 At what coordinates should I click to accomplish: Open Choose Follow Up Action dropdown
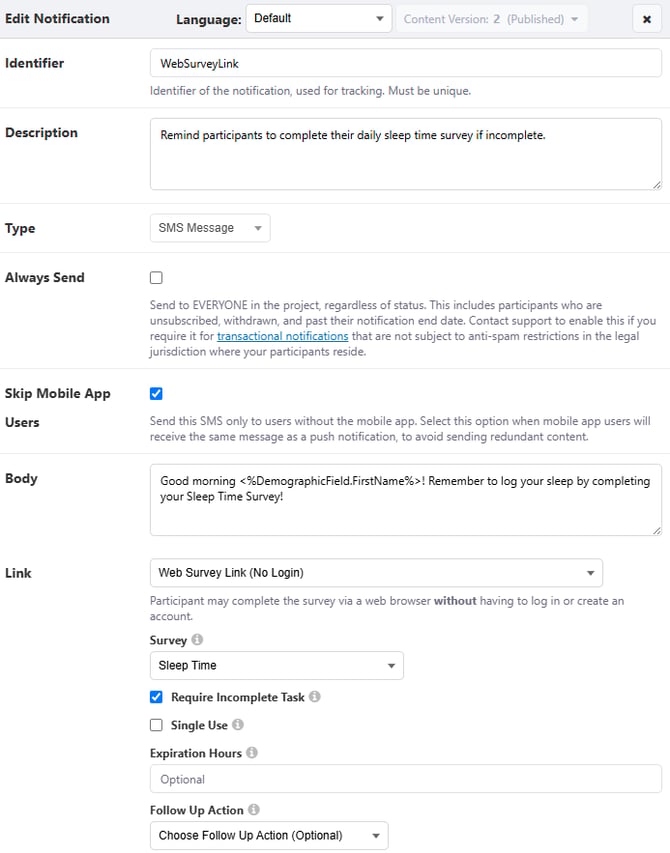[269, 836]
